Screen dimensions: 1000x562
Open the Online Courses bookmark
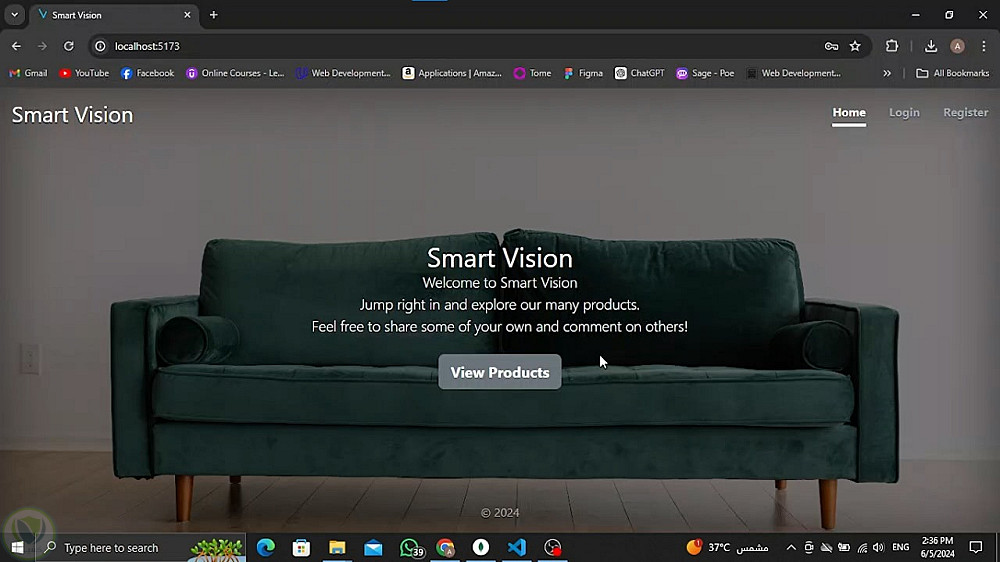point(235,73)
